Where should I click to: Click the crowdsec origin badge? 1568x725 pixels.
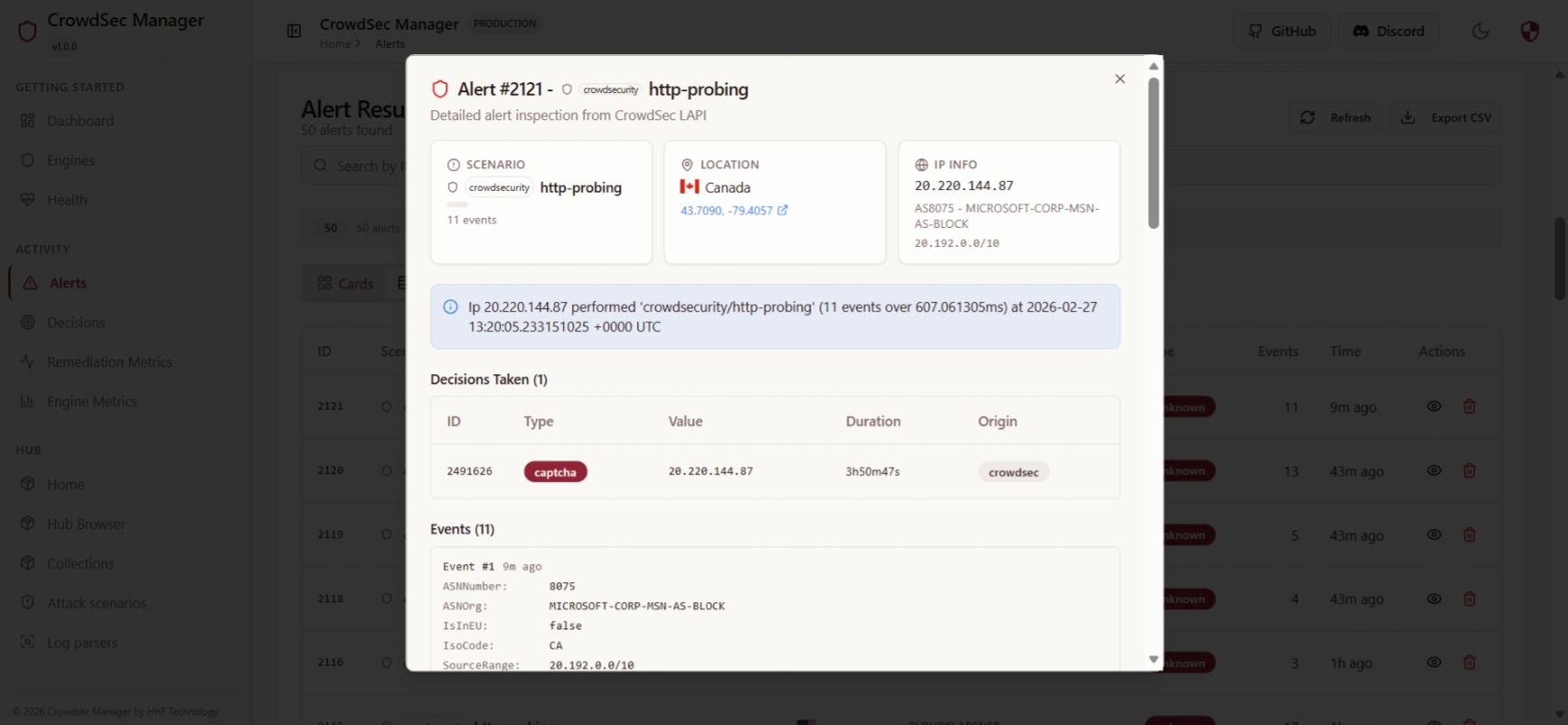pyautogui.click(x=1013, y=472)
